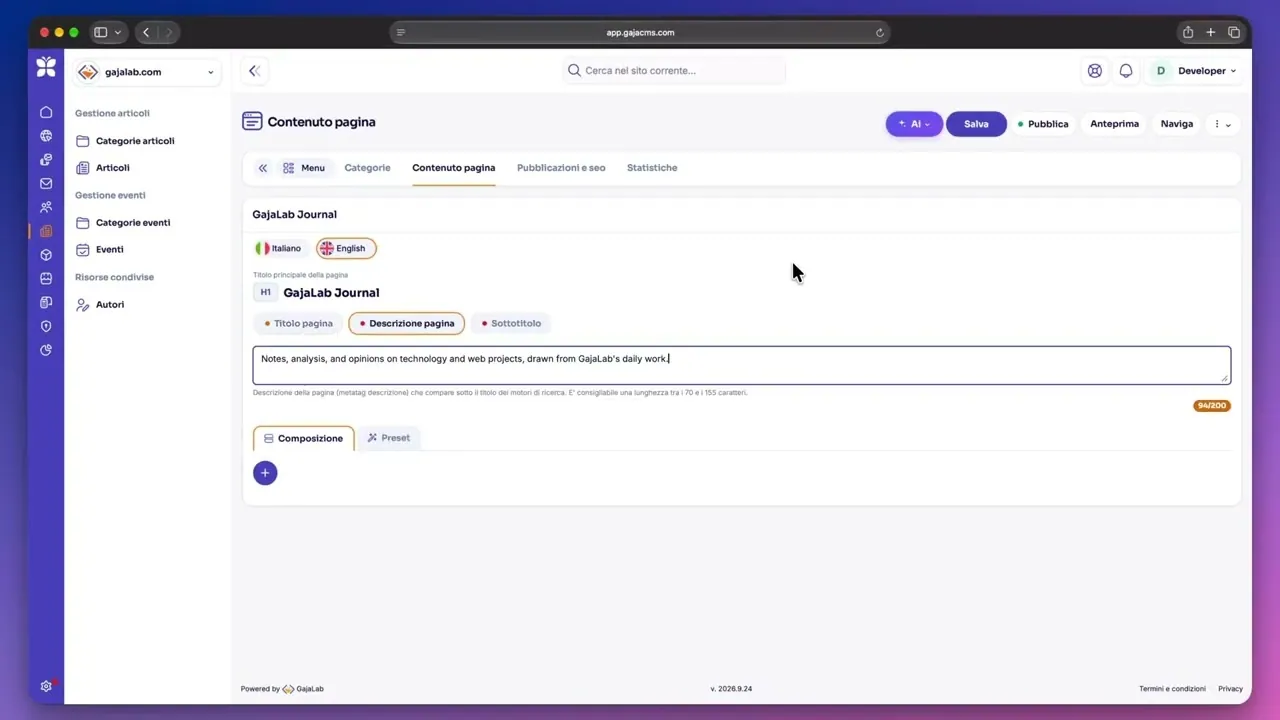1280x720 pixels.
Task: Open the users group icon in the rail
Action: pos(46,207)
